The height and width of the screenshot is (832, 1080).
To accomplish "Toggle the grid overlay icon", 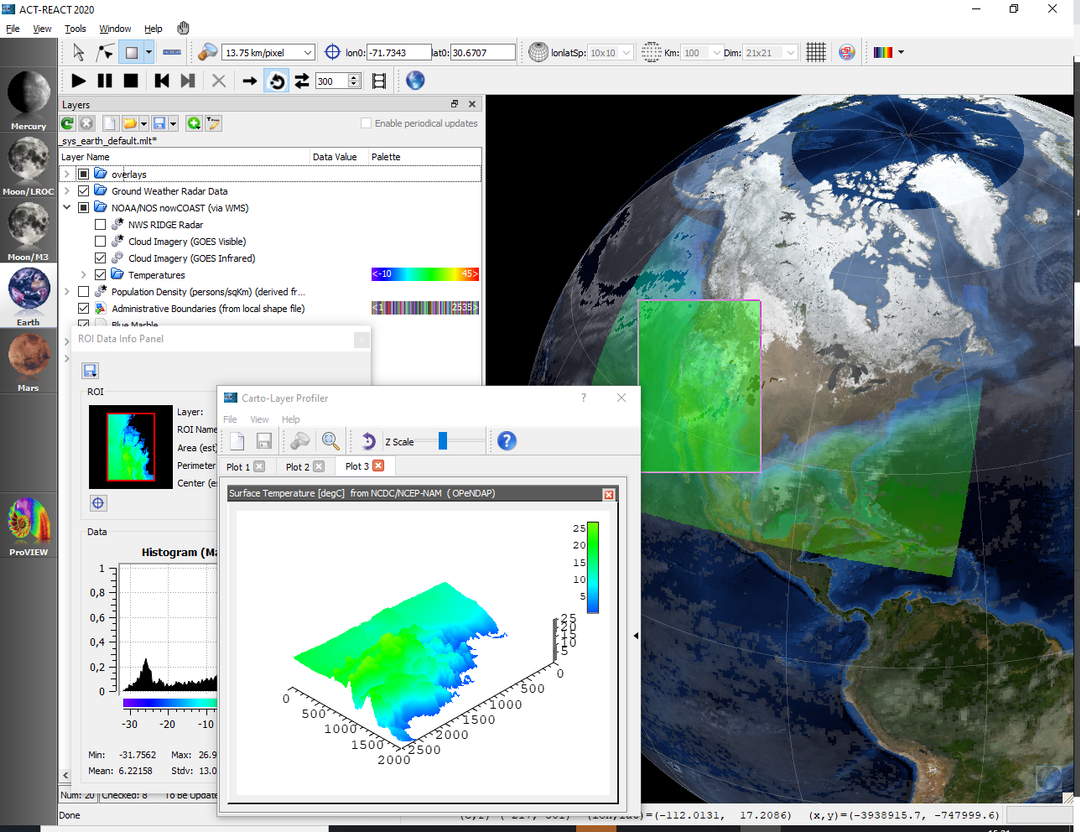I will (816, 52).
